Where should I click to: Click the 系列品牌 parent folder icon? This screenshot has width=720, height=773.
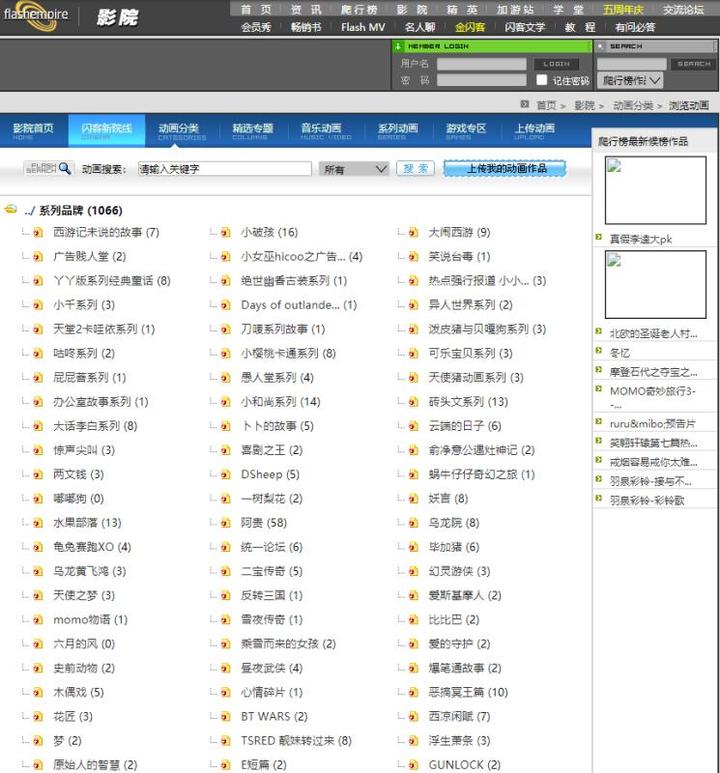11,211
